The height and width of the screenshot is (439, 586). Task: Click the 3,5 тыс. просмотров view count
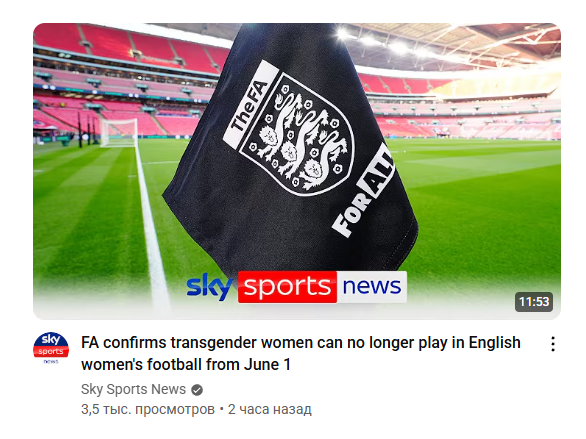point(148,409)
